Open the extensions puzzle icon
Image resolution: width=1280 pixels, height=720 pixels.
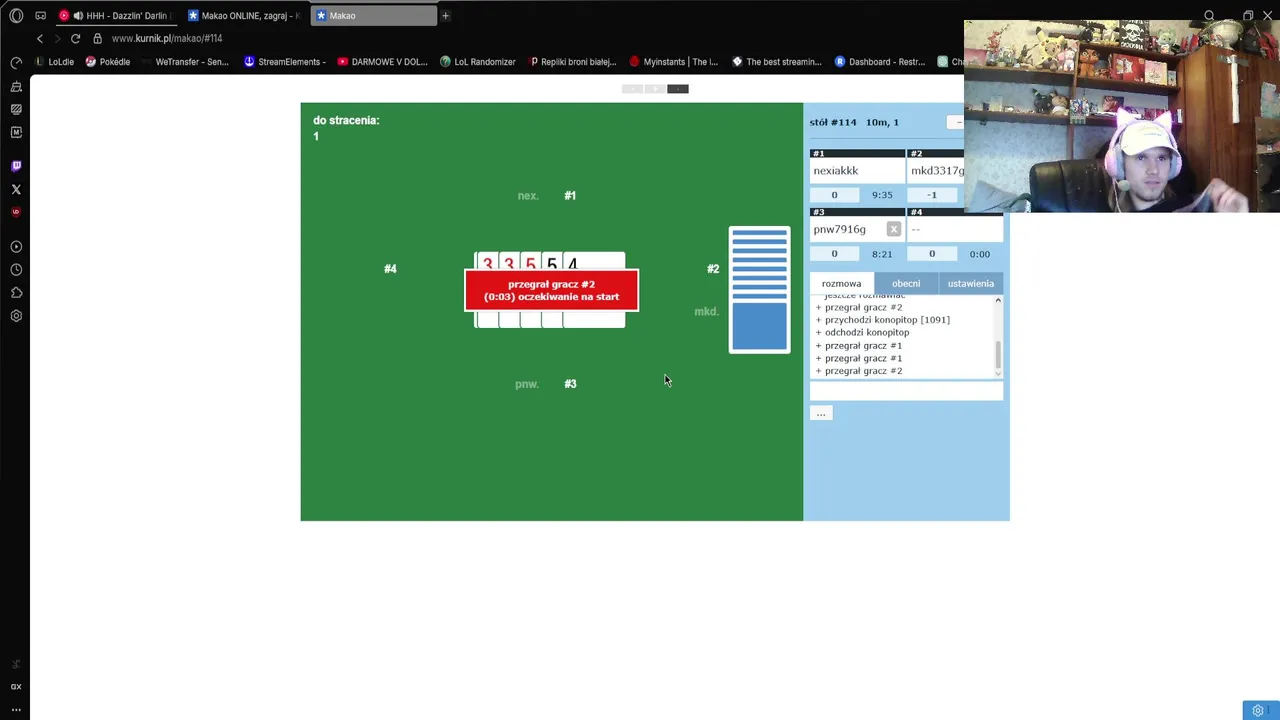click(x=16, y=293)
